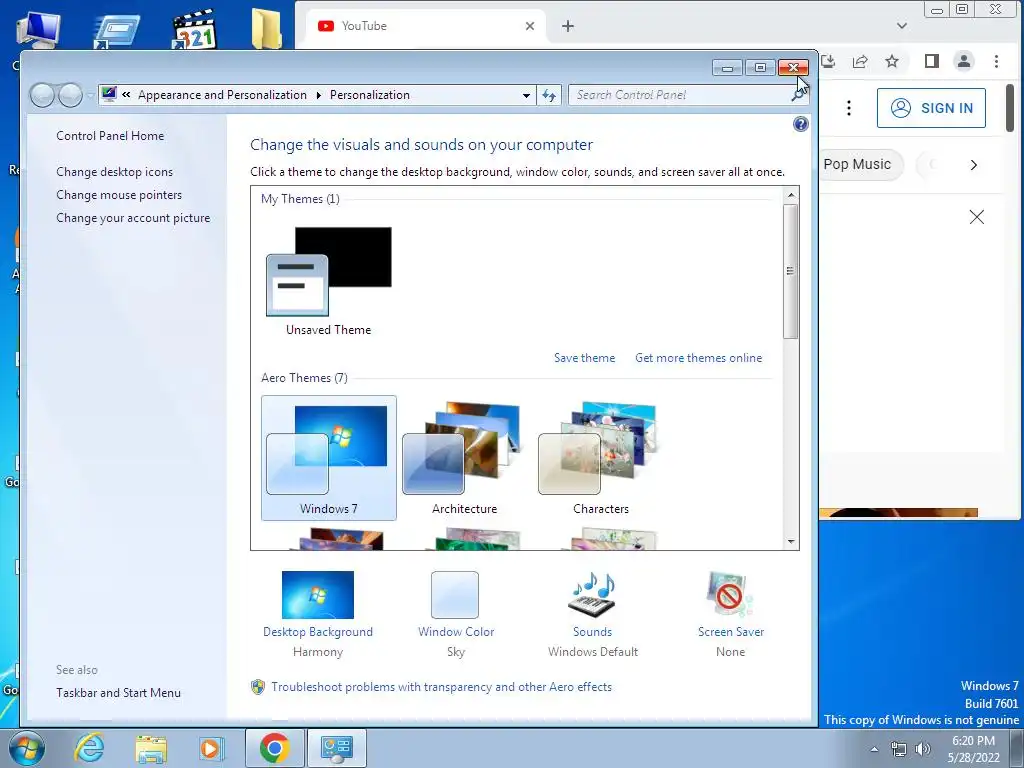
Task: Show hidden tray icons arrow
Action: point(874,749)
